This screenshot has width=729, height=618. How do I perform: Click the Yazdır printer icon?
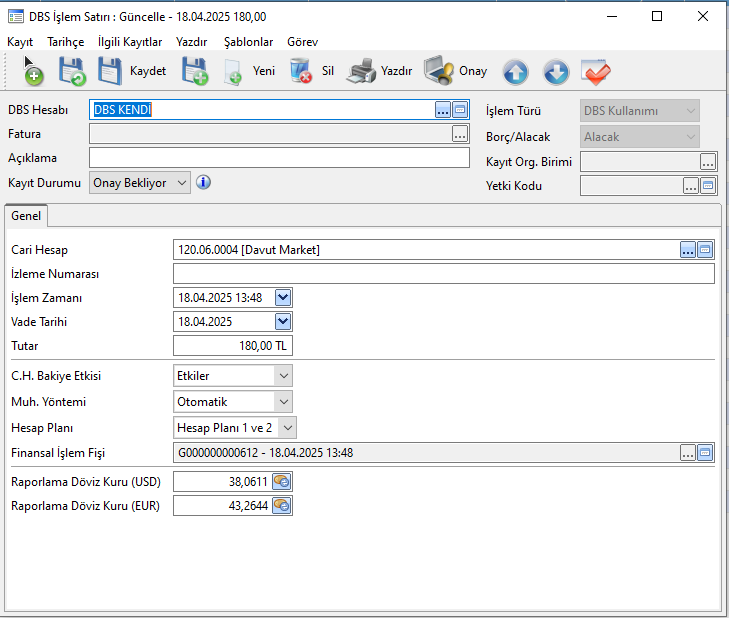(x=361, y=72)
